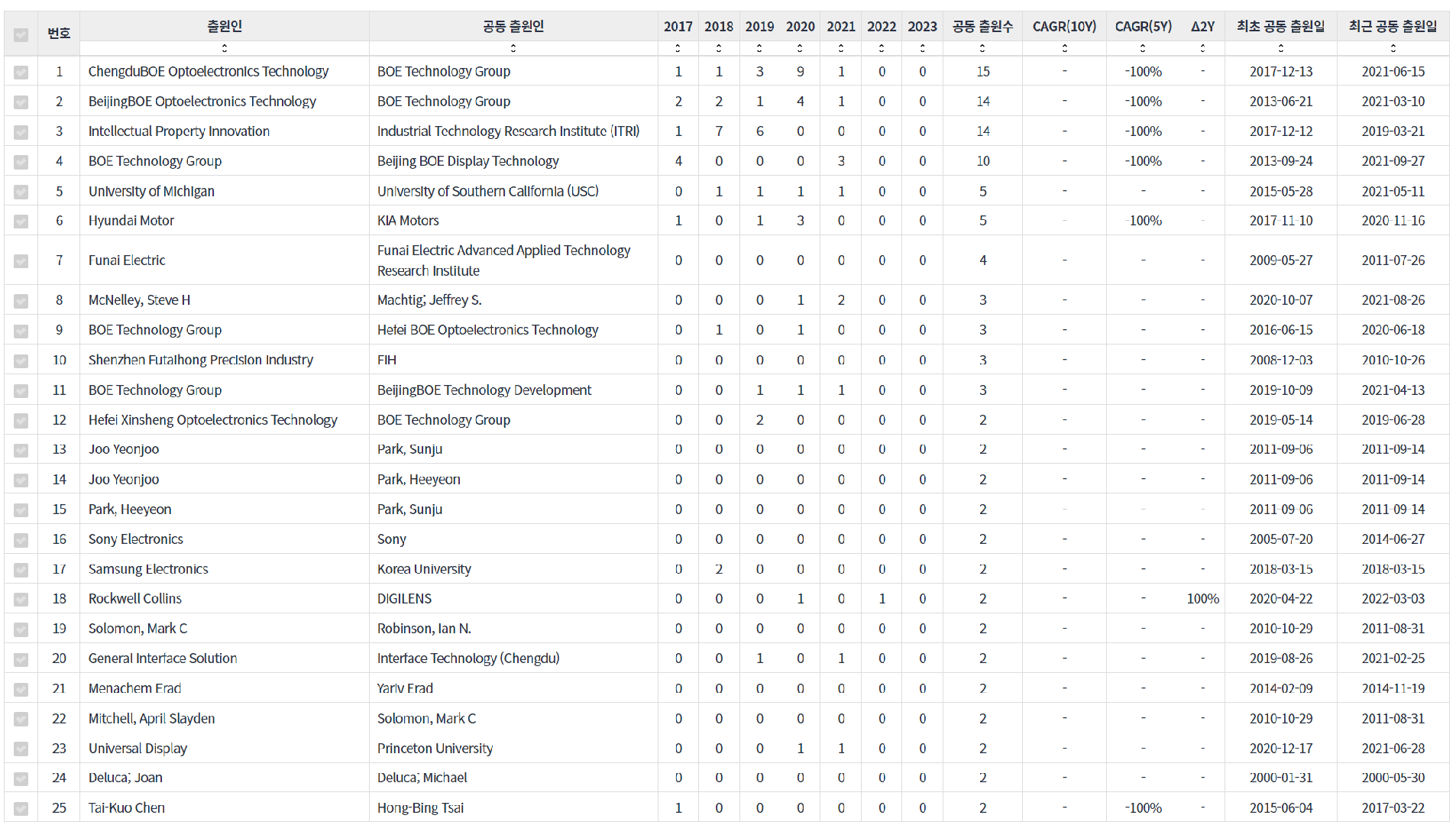Select applicant University of Michigan
Screen dimensions: 1456x825
click(151, 191)
